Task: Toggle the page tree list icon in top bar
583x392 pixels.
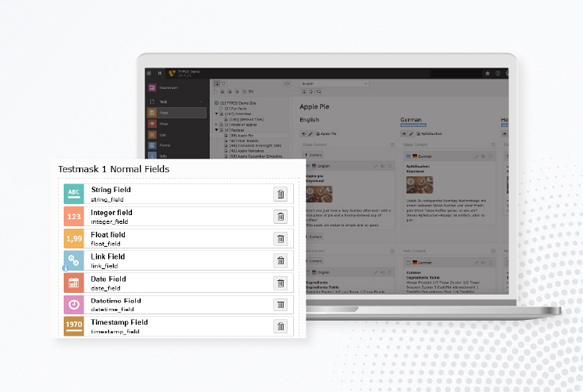Action: click(x=160, y=73)
